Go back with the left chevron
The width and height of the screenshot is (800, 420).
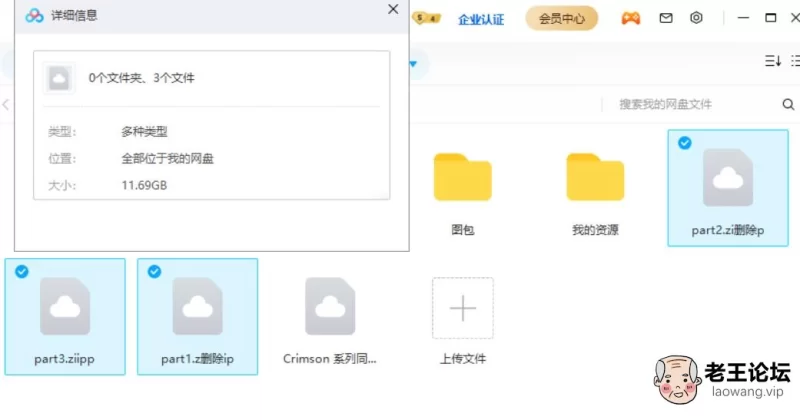click(x=6, y=105)
